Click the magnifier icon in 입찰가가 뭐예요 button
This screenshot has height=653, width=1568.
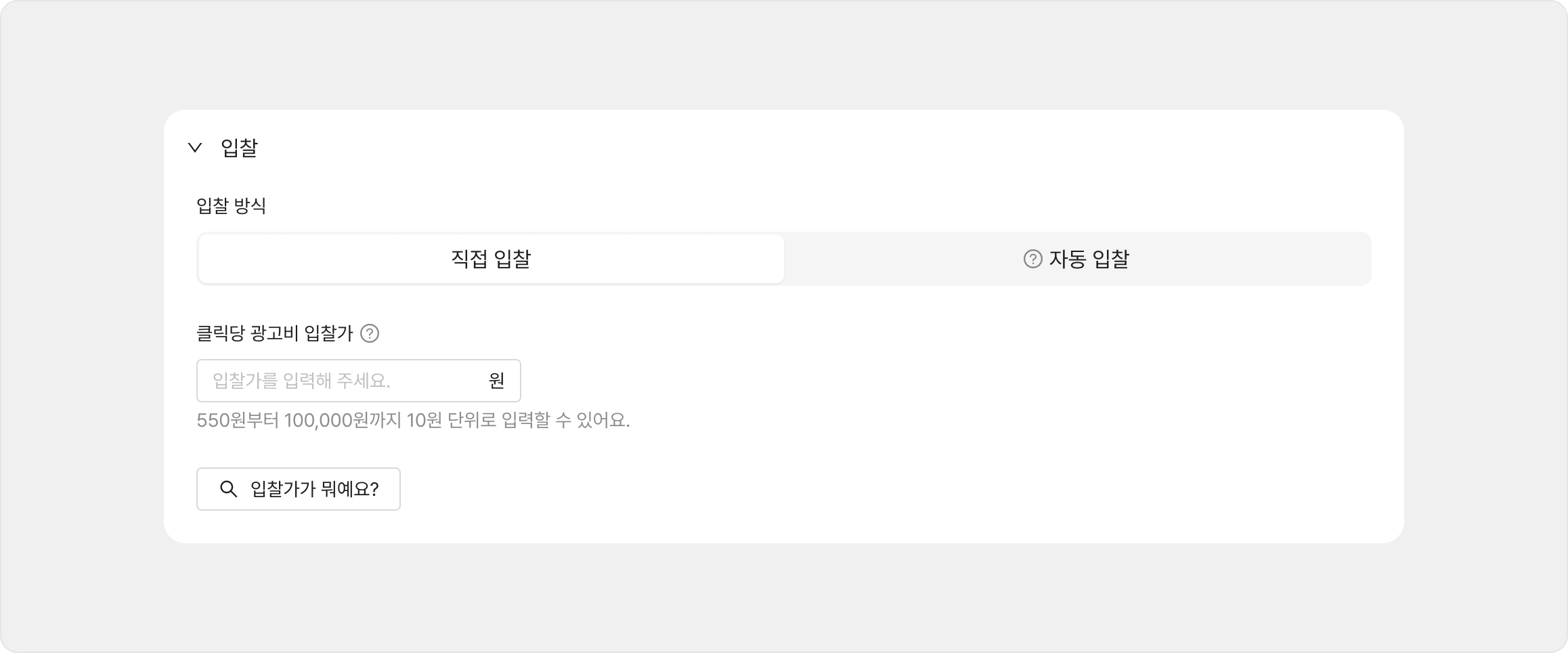click(229, 489)
